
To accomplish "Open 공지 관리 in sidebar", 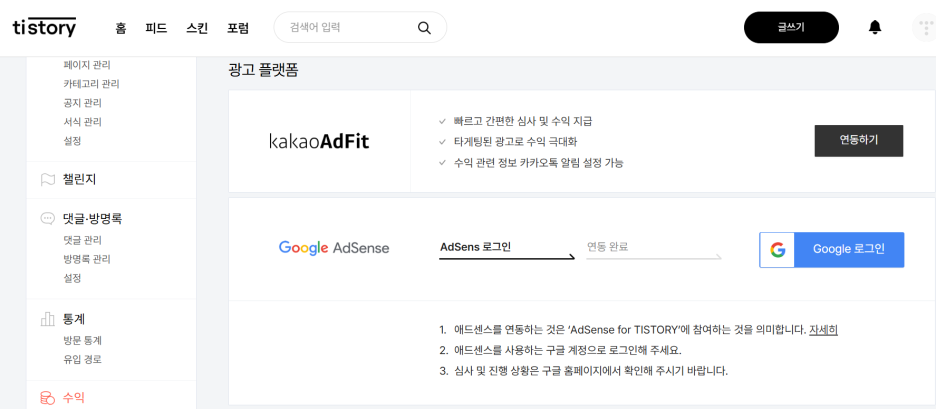I will point(82,103).
